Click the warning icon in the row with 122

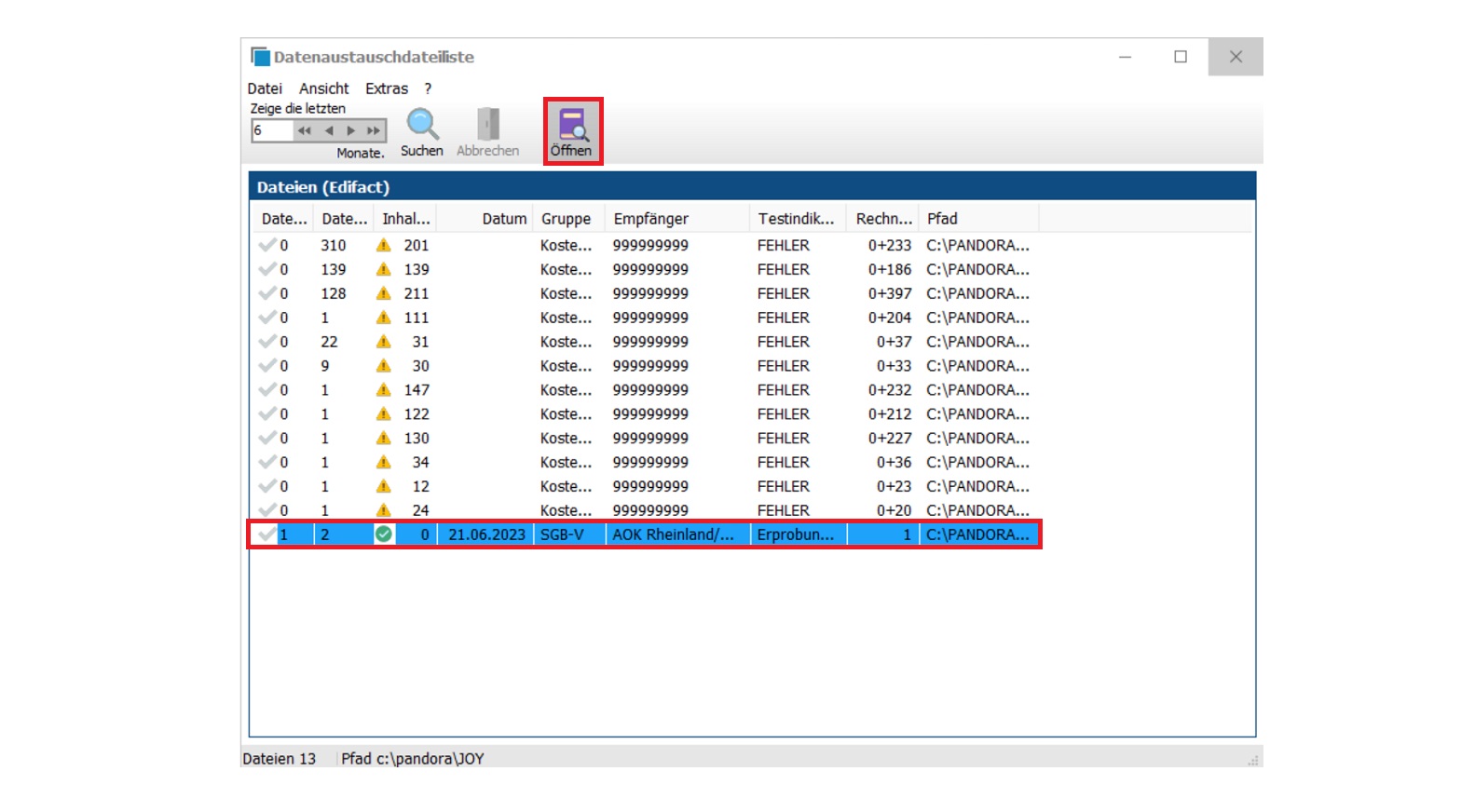[x=383, y=414]
